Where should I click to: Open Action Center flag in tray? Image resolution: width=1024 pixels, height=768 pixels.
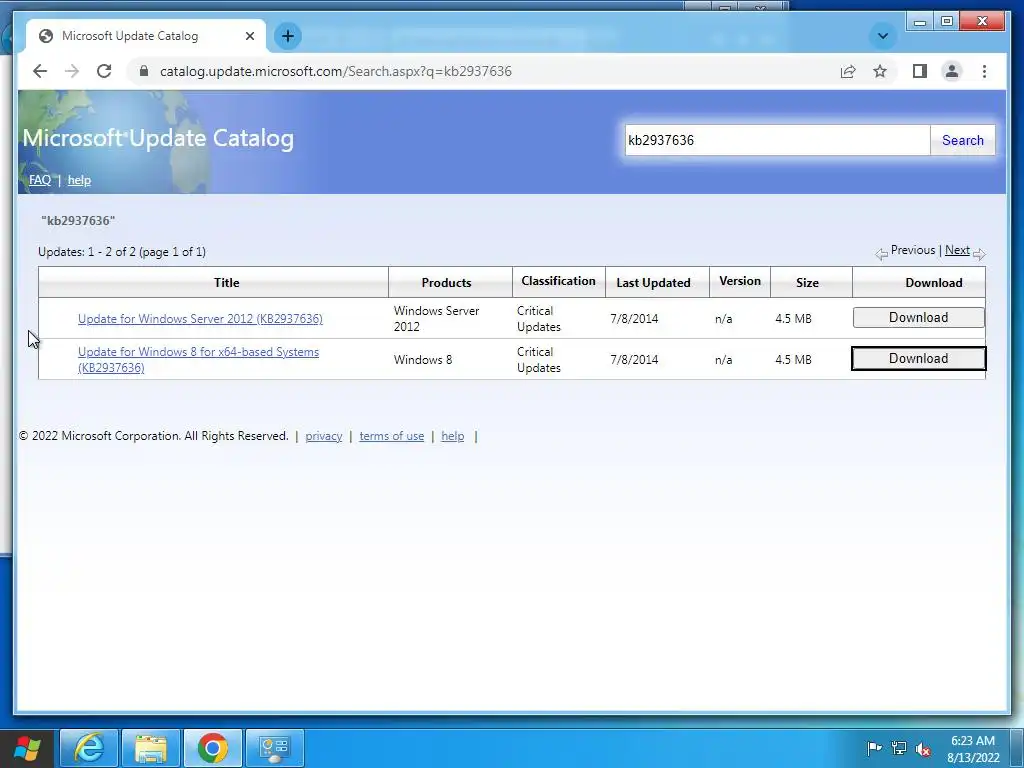(874, 748)
